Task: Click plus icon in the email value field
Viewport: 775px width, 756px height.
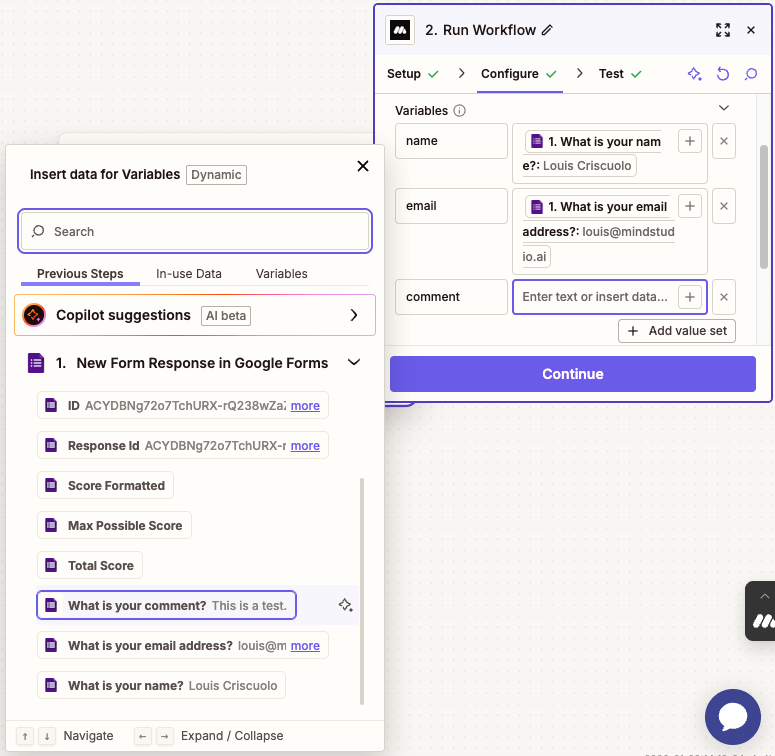Action: (689, 206)
